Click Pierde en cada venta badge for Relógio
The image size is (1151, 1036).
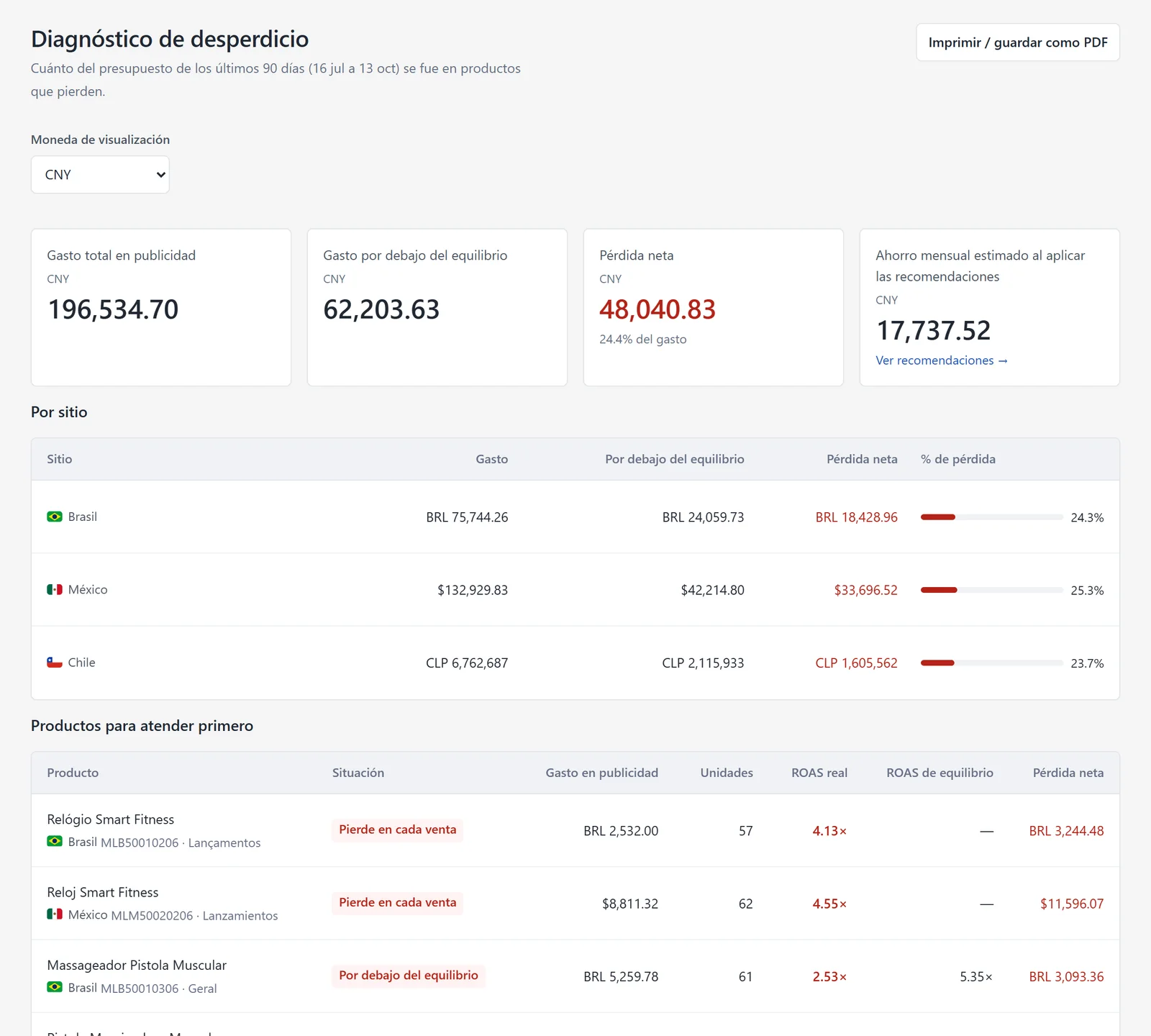point(398,830)
